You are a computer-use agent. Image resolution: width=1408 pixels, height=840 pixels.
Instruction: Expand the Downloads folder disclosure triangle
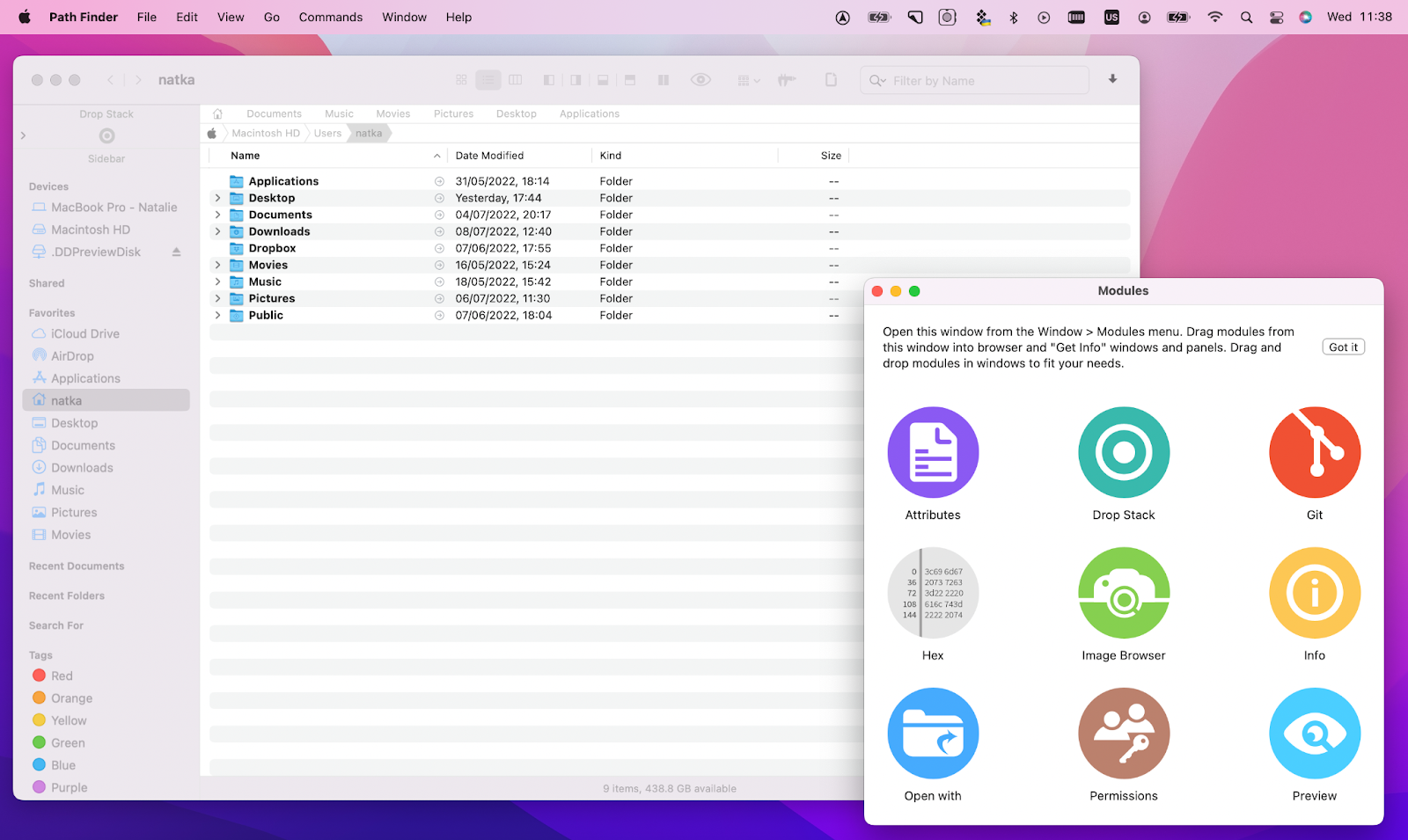(217, 231)
